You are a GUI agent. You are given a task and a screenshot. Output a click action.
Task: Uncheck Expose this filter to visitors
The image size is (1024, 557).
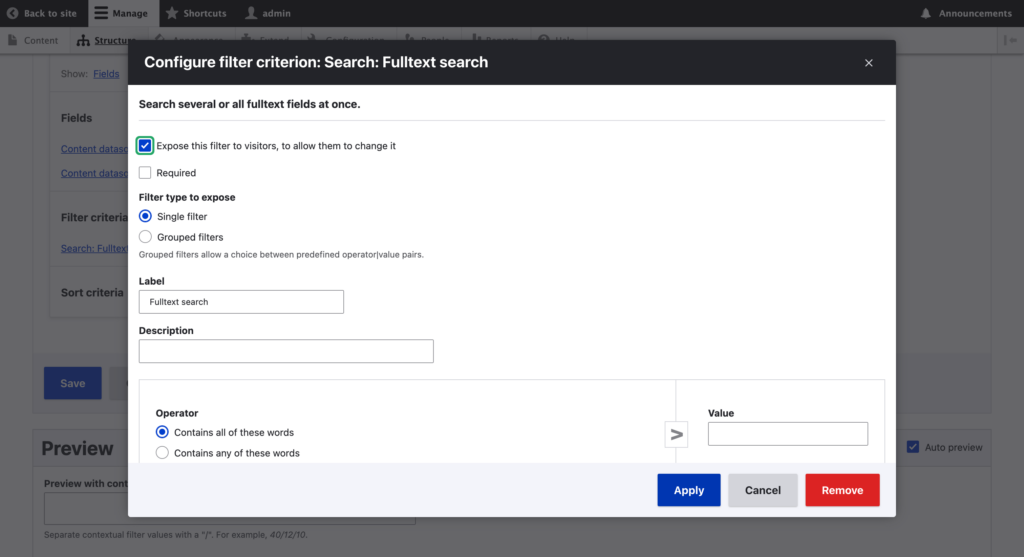[145, 146]
